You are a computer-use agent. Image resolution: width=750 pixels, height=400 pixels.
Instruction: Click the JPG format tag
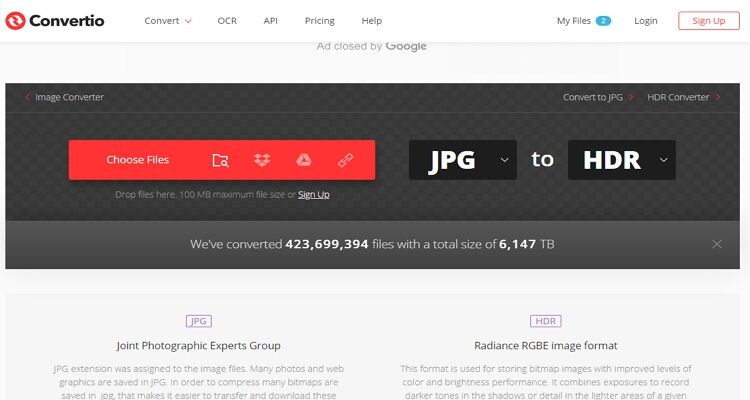199,321
